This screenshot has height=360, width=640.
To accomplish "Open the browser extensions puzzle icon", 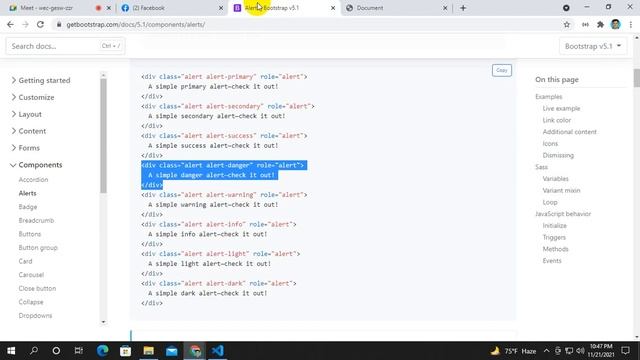I will (600, 24).
